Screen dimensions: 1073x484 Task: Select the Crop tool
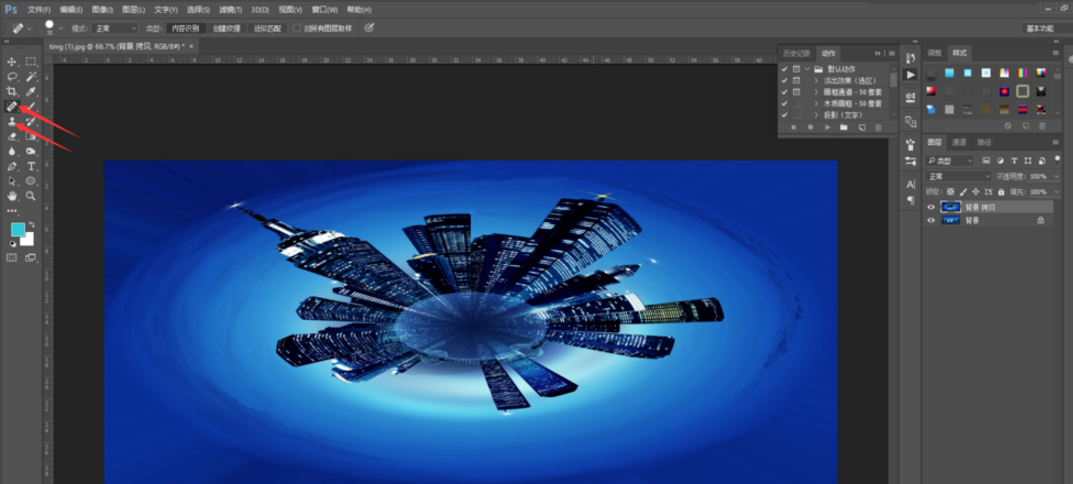(x=12, y=91)
